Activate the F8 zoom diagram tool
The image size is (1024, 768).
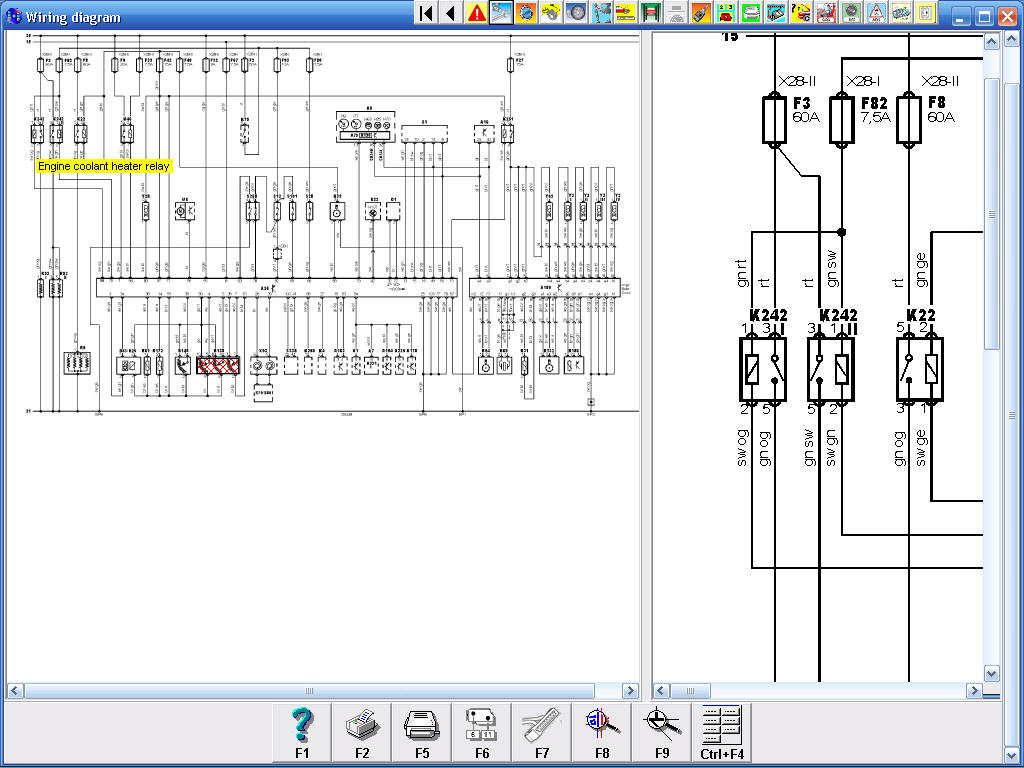602,733
